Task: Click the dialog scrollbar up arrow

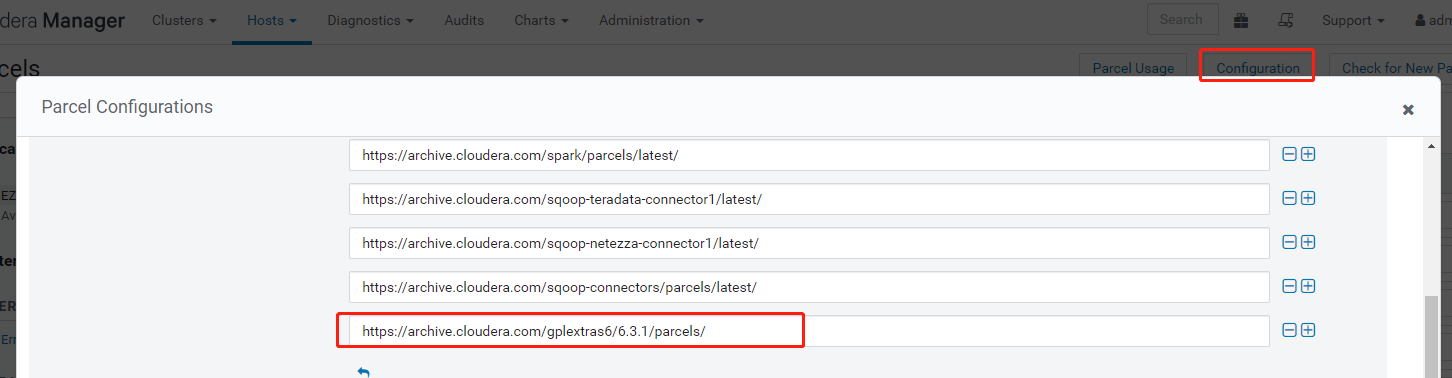Action: click(1431, 146)
